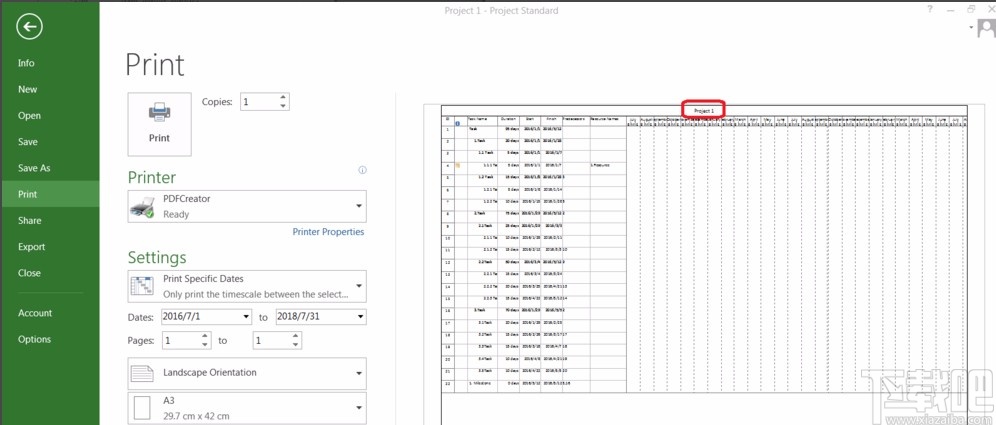Screen dimensions: 996x425
Task: Open the Share page
Action: pyautogui.click(x=29, y=220)
